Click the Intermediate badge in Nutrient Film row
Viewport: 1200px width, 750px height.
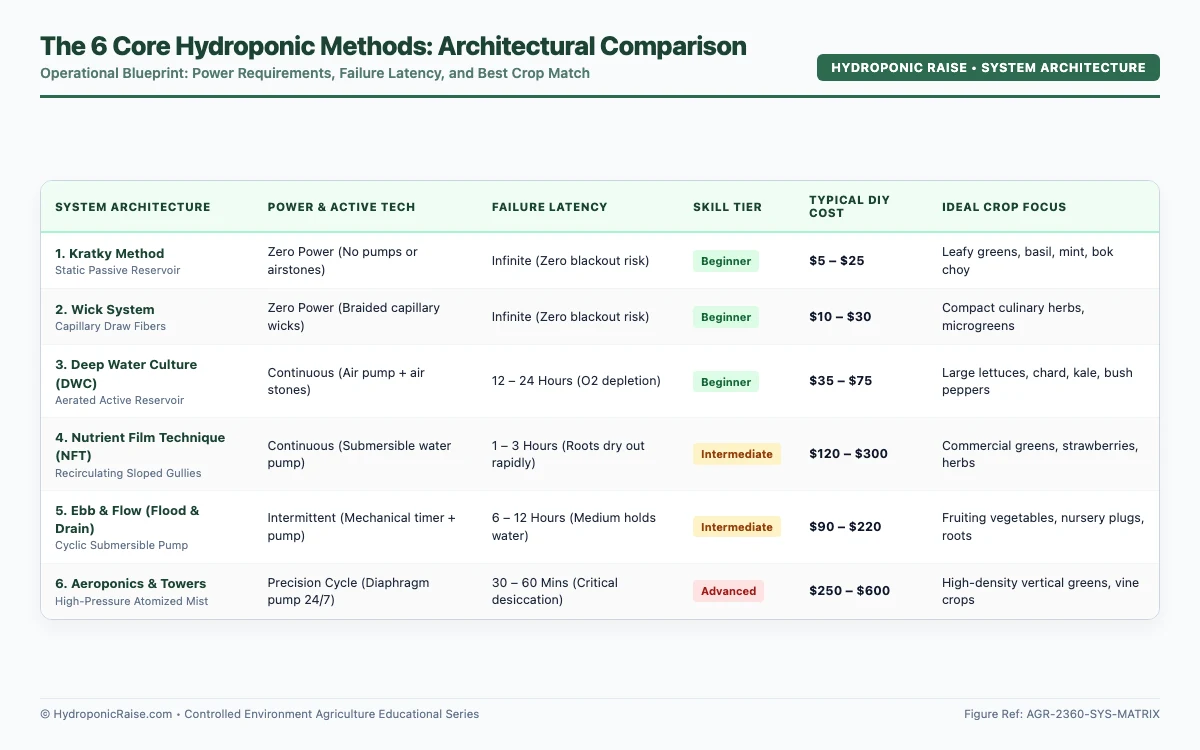tap(737, 454)
